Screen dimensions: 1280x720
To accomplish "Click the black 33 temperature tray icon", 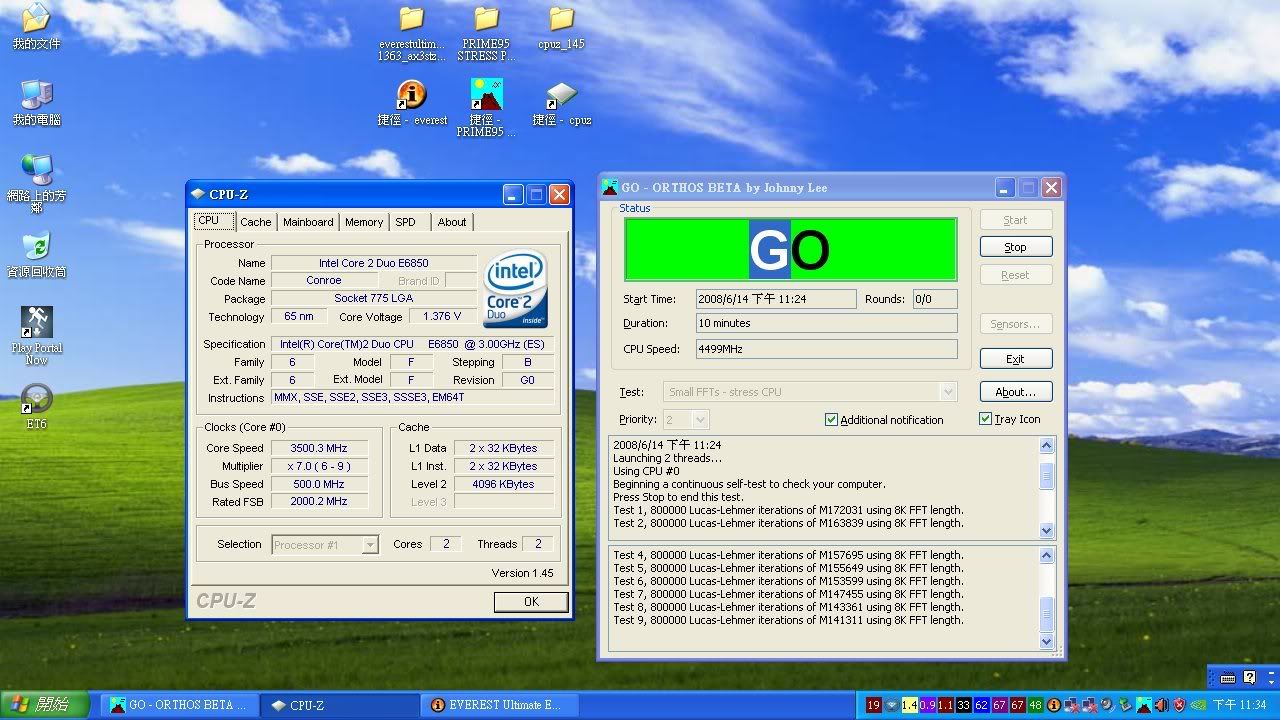I will (x=963, y=705).
